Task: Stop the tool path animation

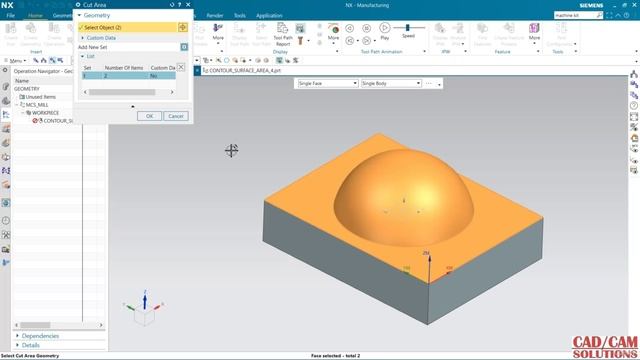Action: click(x=367, y=28)
